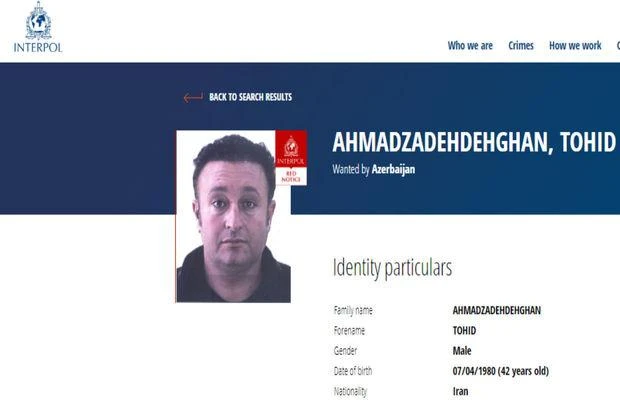620x413 pixels.
Task: Click the Date of birth label
Action: coord(353,371)
